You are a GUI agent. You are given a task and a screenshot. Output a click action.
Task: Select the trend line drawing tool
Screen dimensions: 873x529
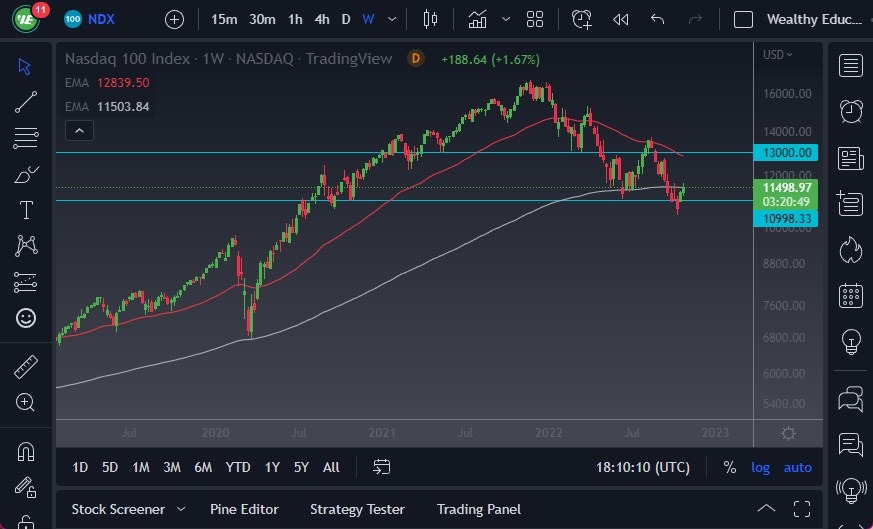[x=26, y=101]
